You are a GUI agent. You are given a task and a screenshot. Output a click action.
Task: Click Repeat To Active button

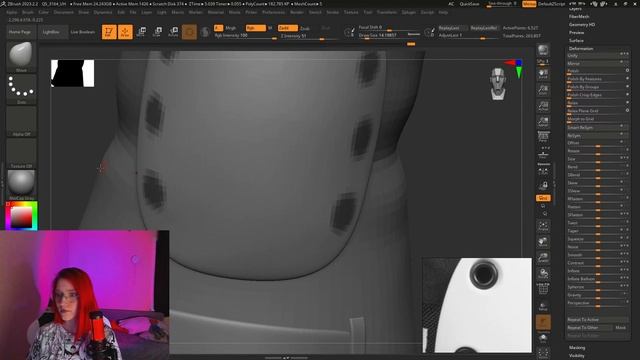tap(598, 320)
